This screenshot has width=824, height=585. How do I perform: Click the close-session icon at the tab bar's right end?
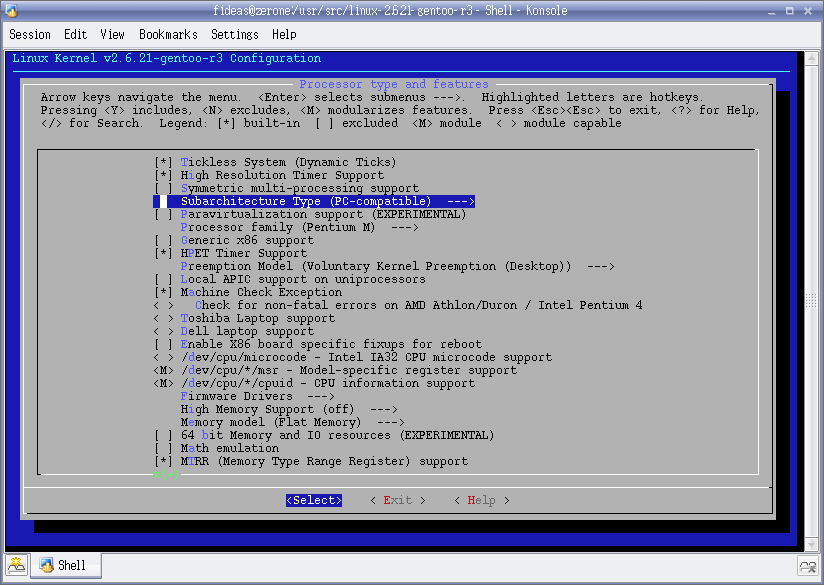click(807, 566)
